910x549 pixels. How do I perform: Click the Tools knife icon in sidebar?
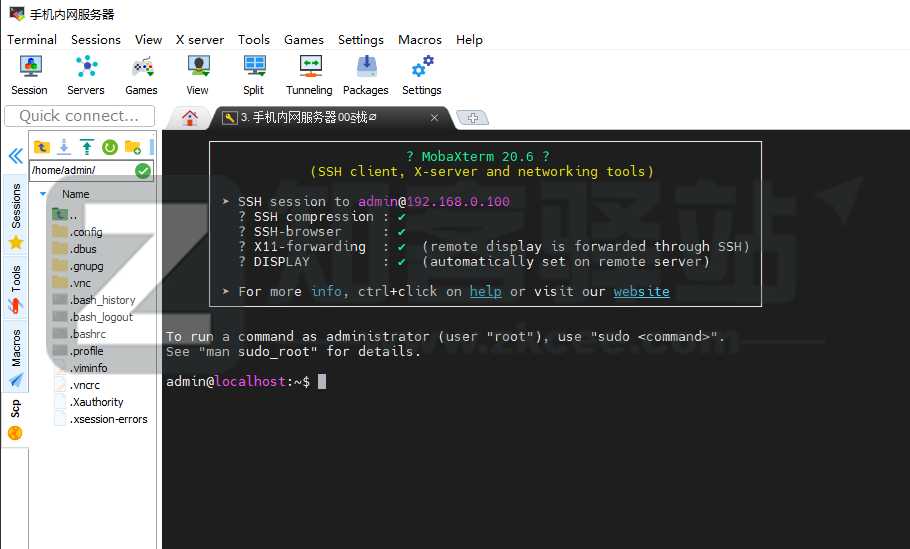[x=16, y=306]
